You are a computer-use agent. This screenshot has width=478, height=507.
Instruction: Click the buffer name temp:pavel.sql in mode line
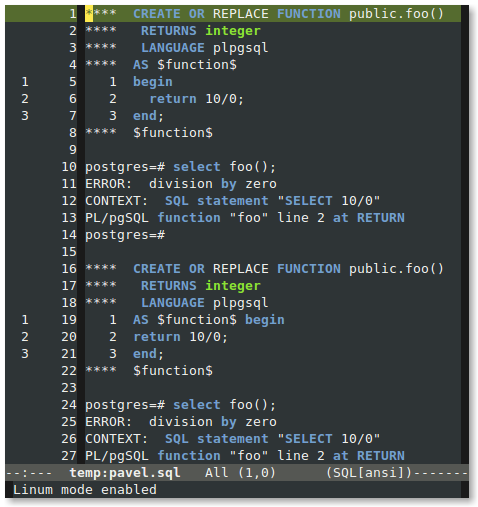click(x=125, y=473)
